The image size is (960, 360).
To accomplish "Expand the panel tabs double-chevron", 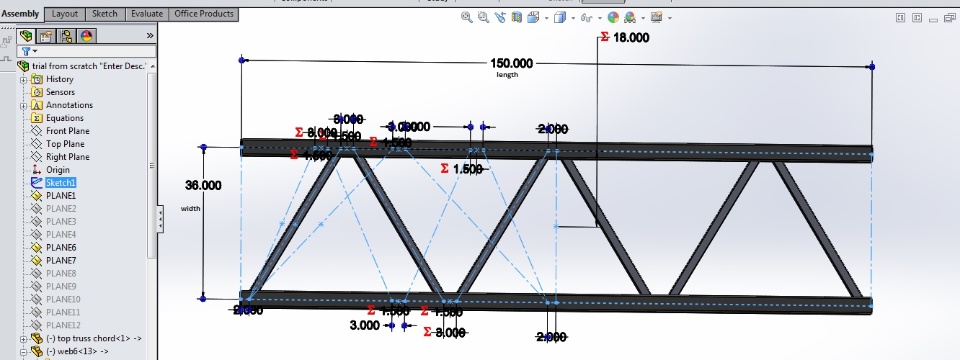I will (x=150, y=36).
